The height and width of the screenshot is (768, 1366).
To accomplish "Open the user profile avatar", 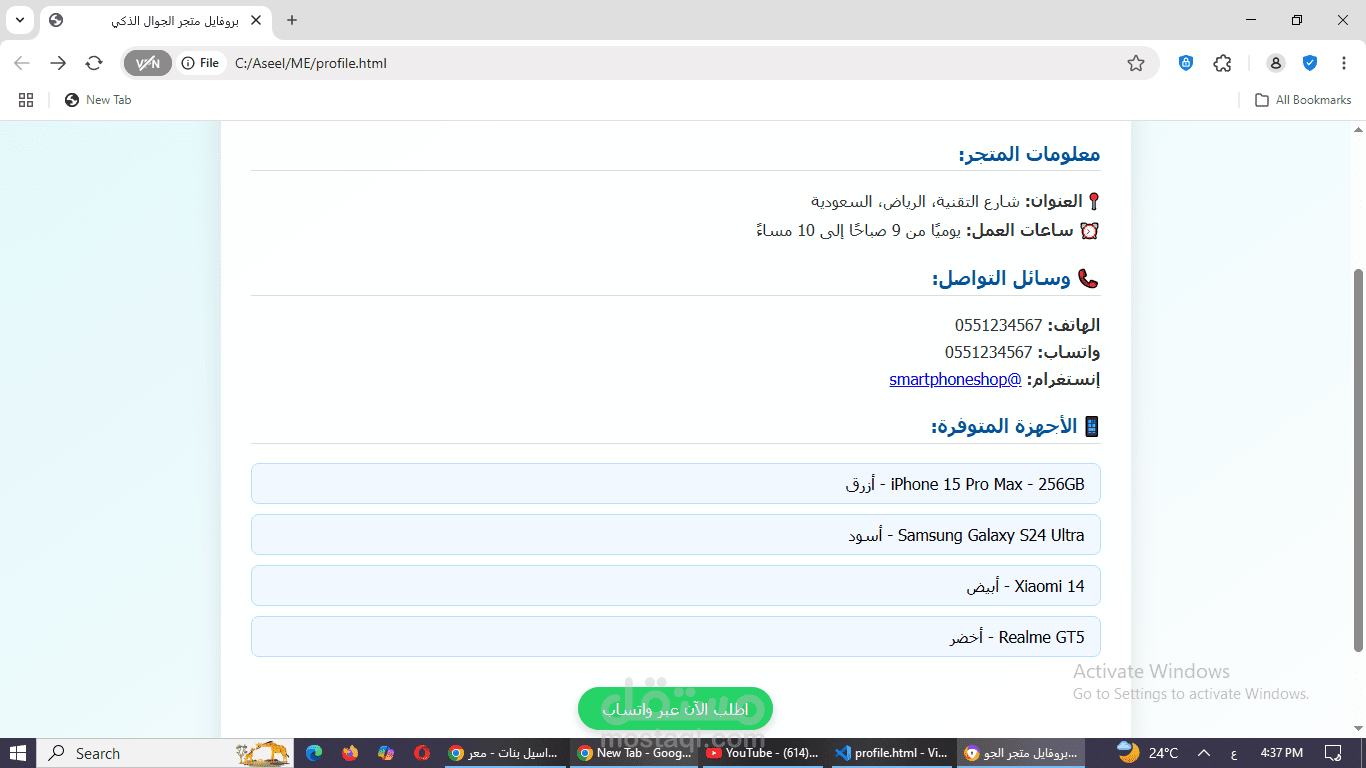I will (x=1276, y=63).
